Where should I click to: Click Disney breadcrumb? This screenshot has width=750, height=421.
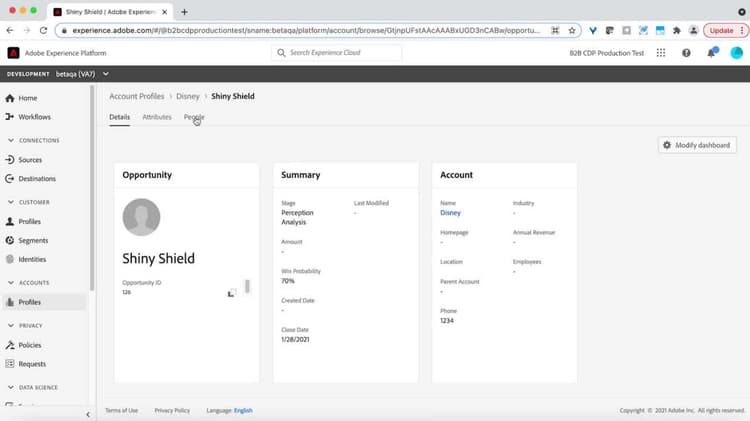coord(188,96)
